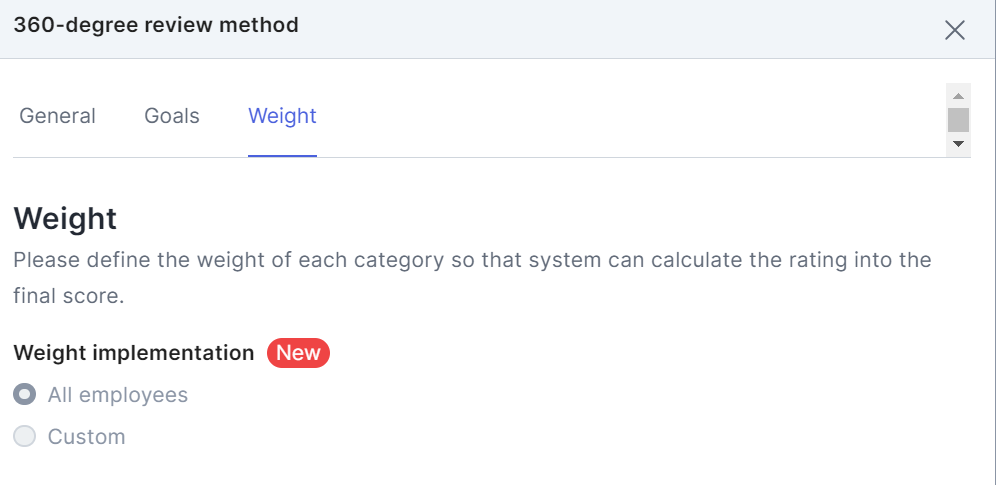This screenshot has height=485, width=996.
Task: Select the Weight tab
Action: [x=282, y=116]
